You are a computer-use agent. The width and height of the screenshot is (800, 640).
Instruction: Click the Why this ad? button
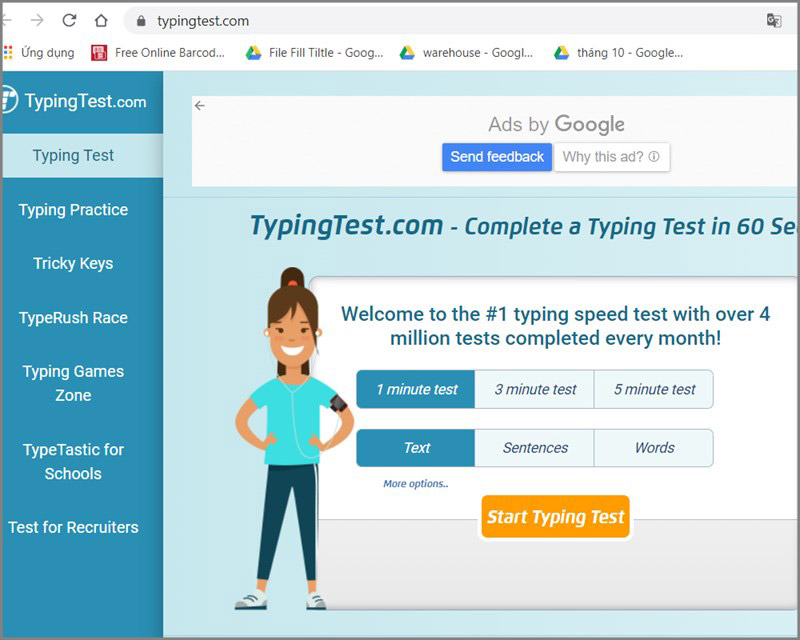tap(611, 157)
